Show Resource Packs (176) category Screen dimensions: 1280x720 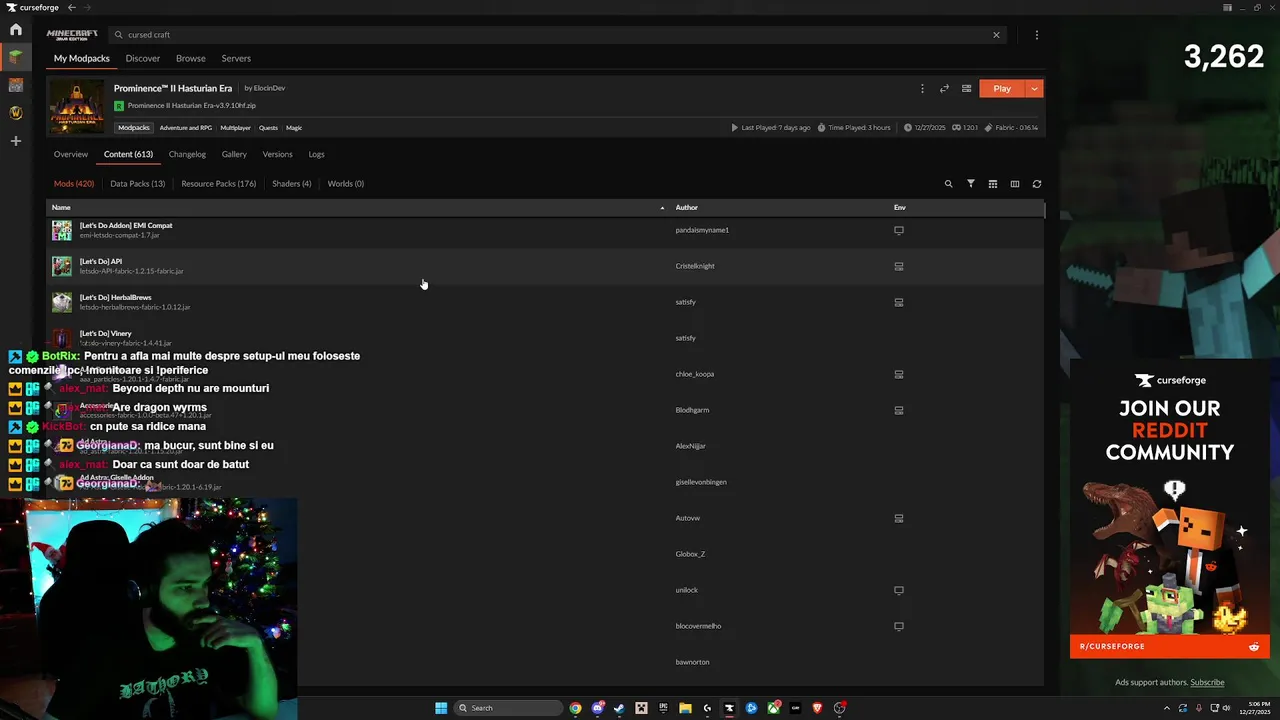point(219,184)
